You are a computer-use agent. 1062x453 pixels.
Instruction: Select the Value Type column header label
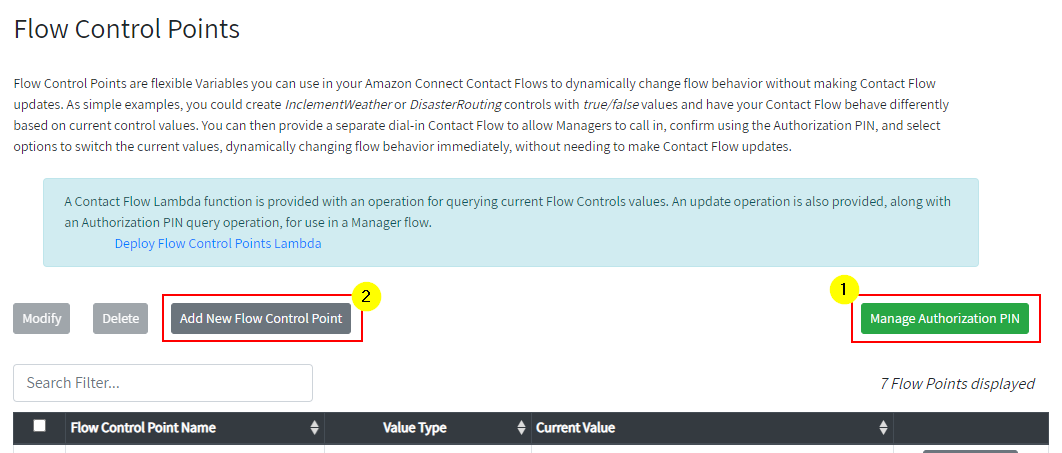tap(415, 428)
